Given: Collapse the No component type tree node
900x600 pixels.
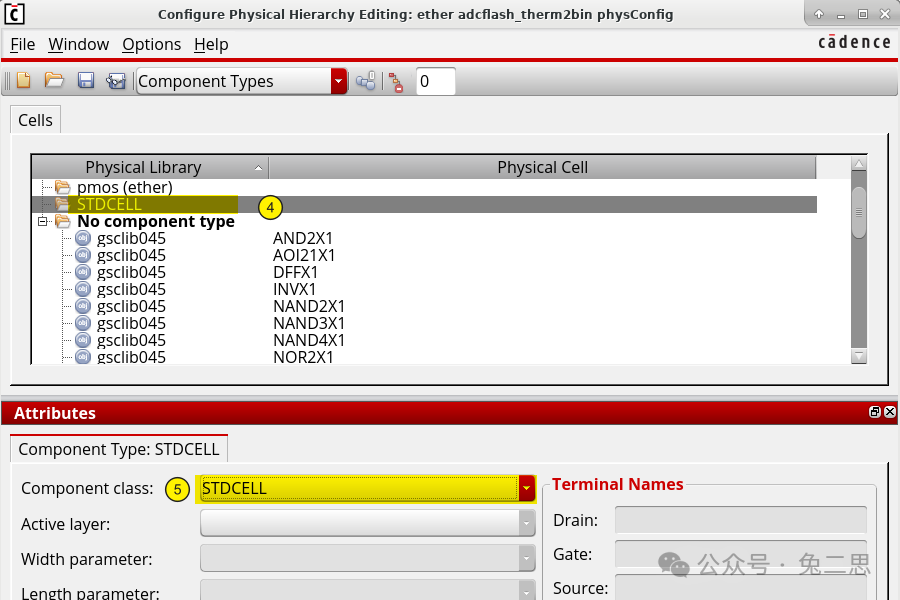Looking at the screenshot, I should (x=42, y=221).
